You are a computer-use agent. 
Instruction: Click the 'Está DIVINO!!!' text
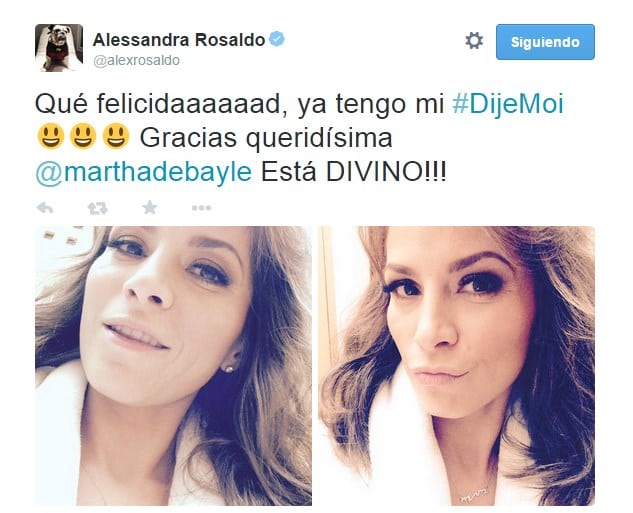[354, 172]
